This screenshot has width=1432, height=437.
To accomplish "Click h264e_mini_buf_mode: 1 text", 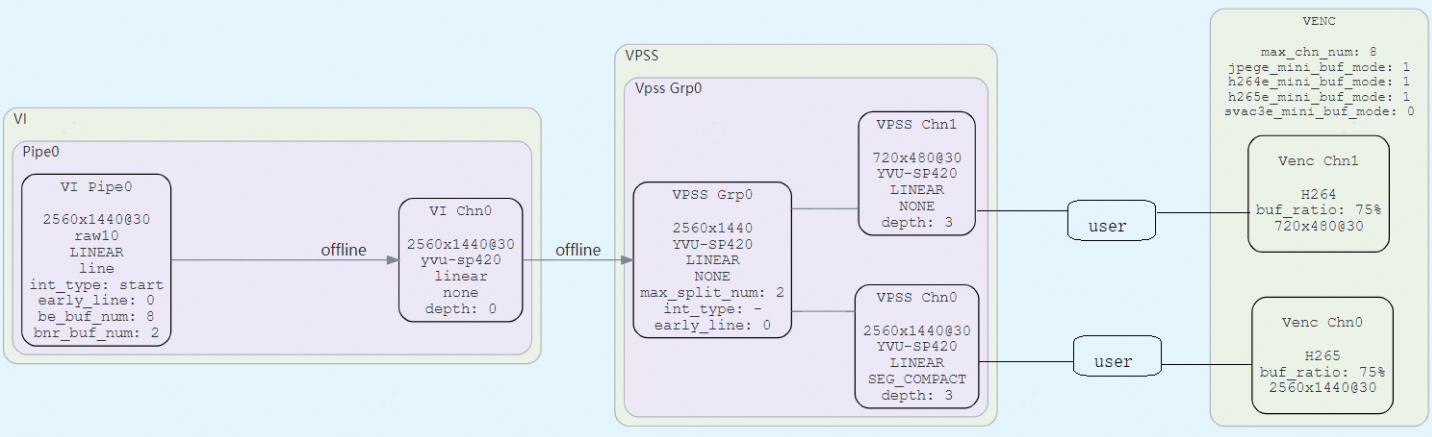I will tap(1319, 81).
